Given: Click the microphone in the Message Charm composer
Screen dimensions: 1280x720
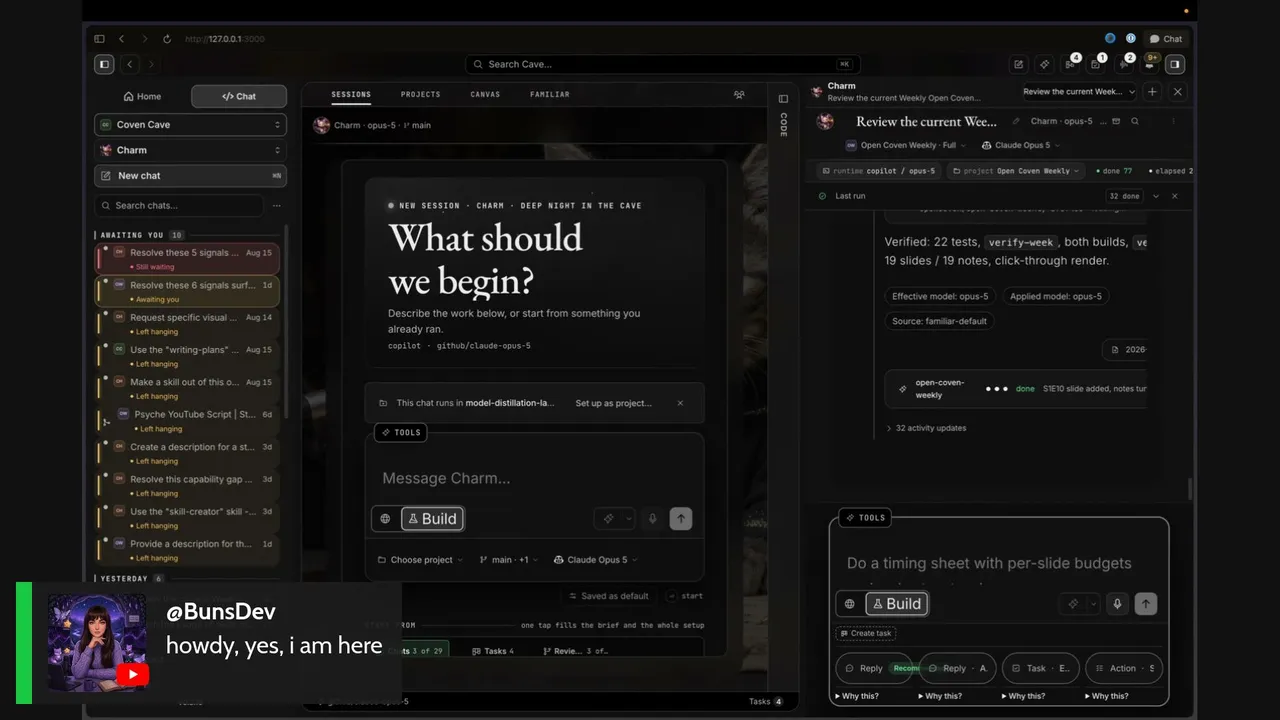Looking at the screenshot, I should (653, 519).
